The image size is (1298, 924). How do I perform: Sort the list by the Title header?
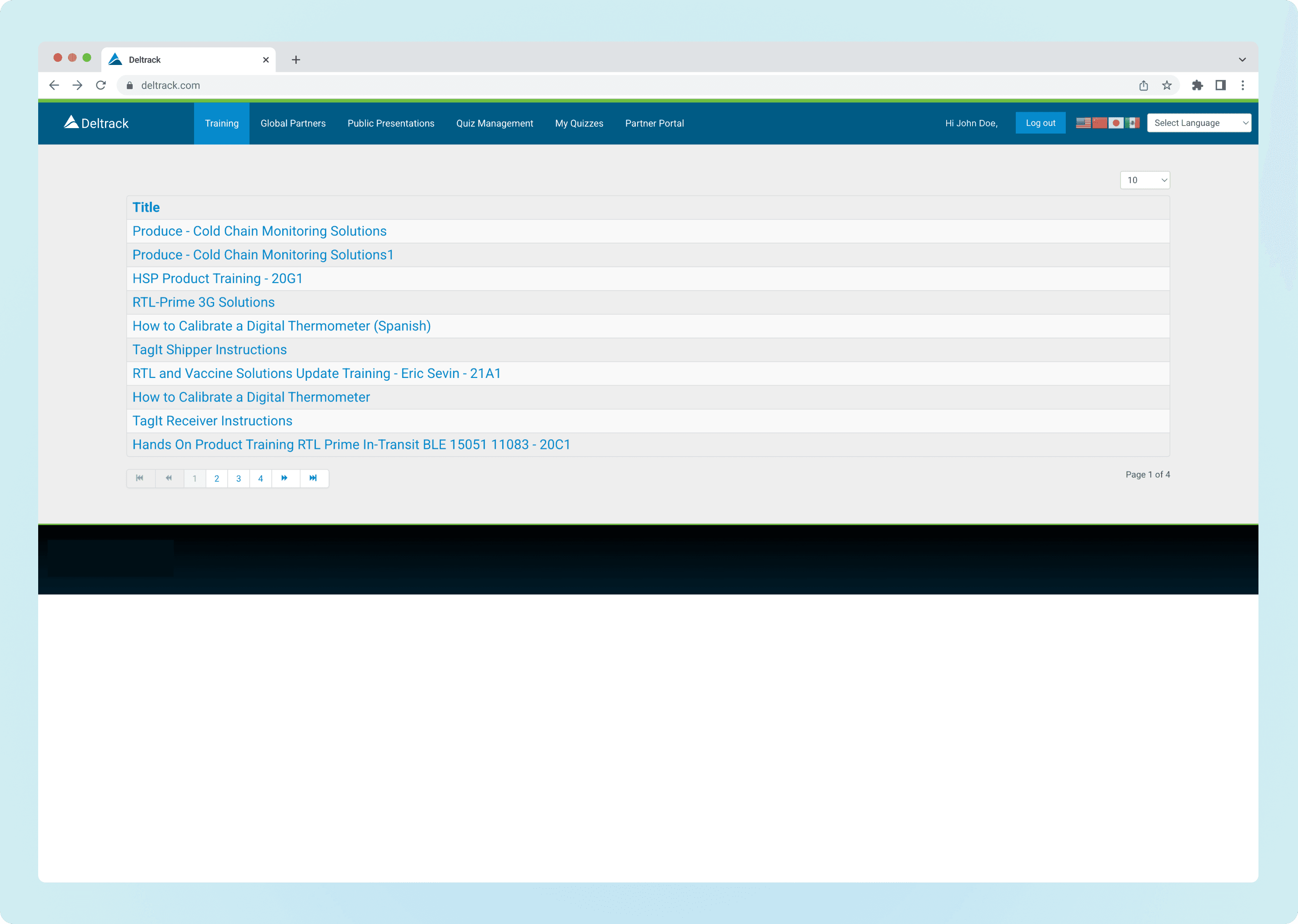tap(146, 208)
